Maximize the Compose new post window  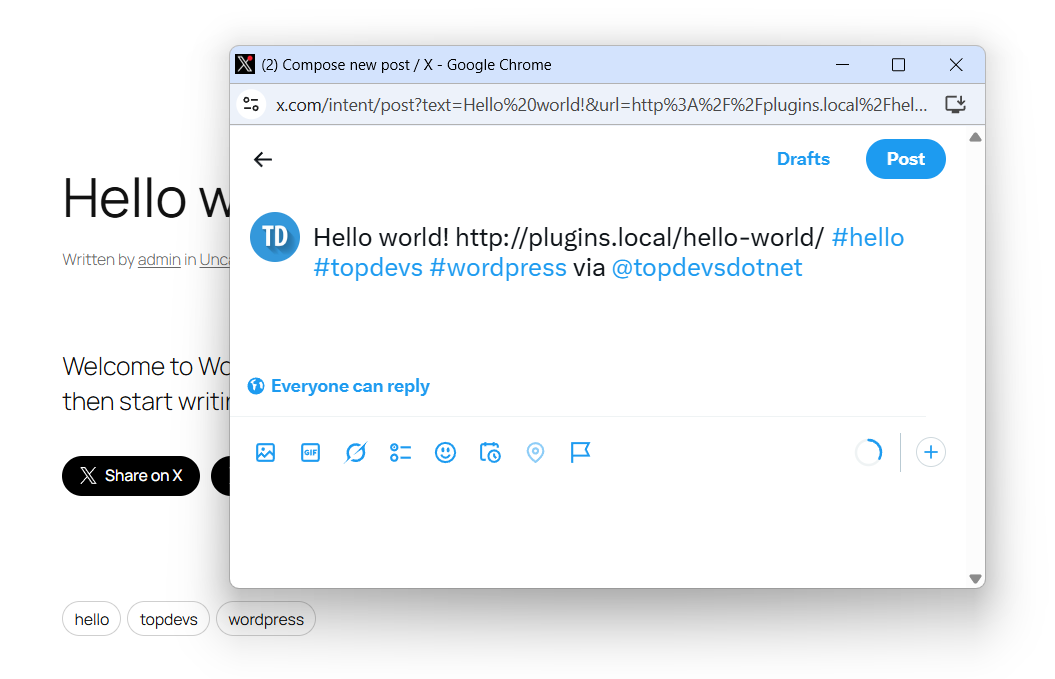point(898,65)
